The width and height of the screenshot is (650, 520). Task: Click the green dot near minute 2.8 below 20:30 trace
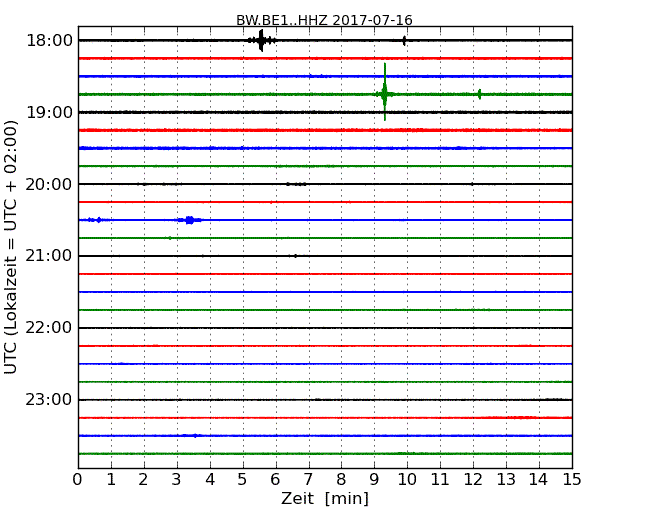(x=170, y=238)
